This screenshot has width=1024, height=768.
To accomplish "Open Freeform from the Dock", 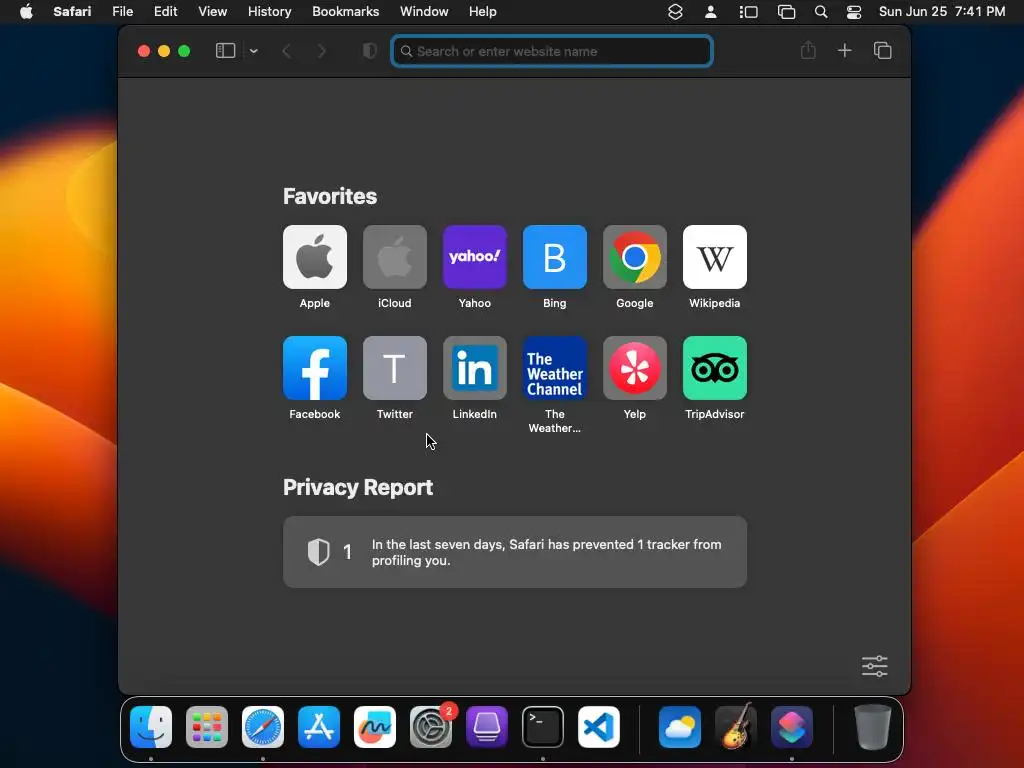I will click(x=375, y=727).
